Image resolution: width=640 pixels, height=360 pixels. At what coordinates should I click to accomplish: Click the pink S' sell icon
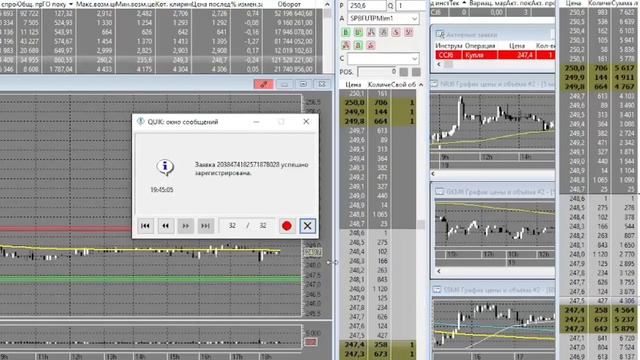409,32
